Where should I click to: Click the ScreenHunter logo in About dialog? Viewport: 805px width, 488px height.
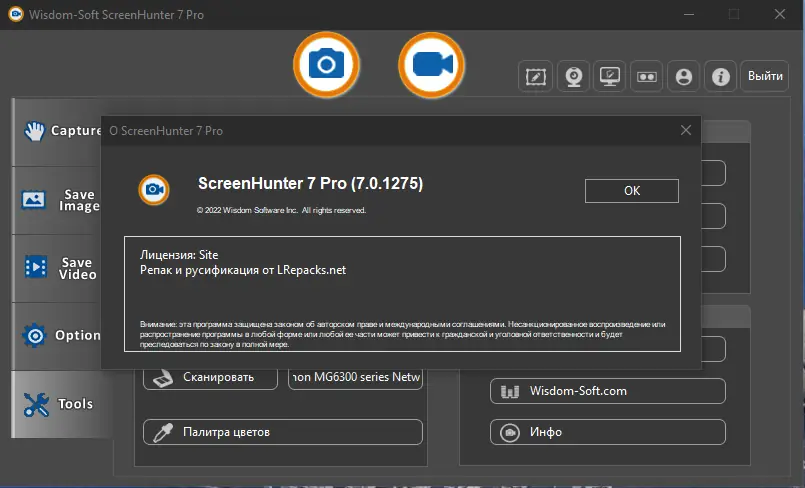(x=154, y=190)
